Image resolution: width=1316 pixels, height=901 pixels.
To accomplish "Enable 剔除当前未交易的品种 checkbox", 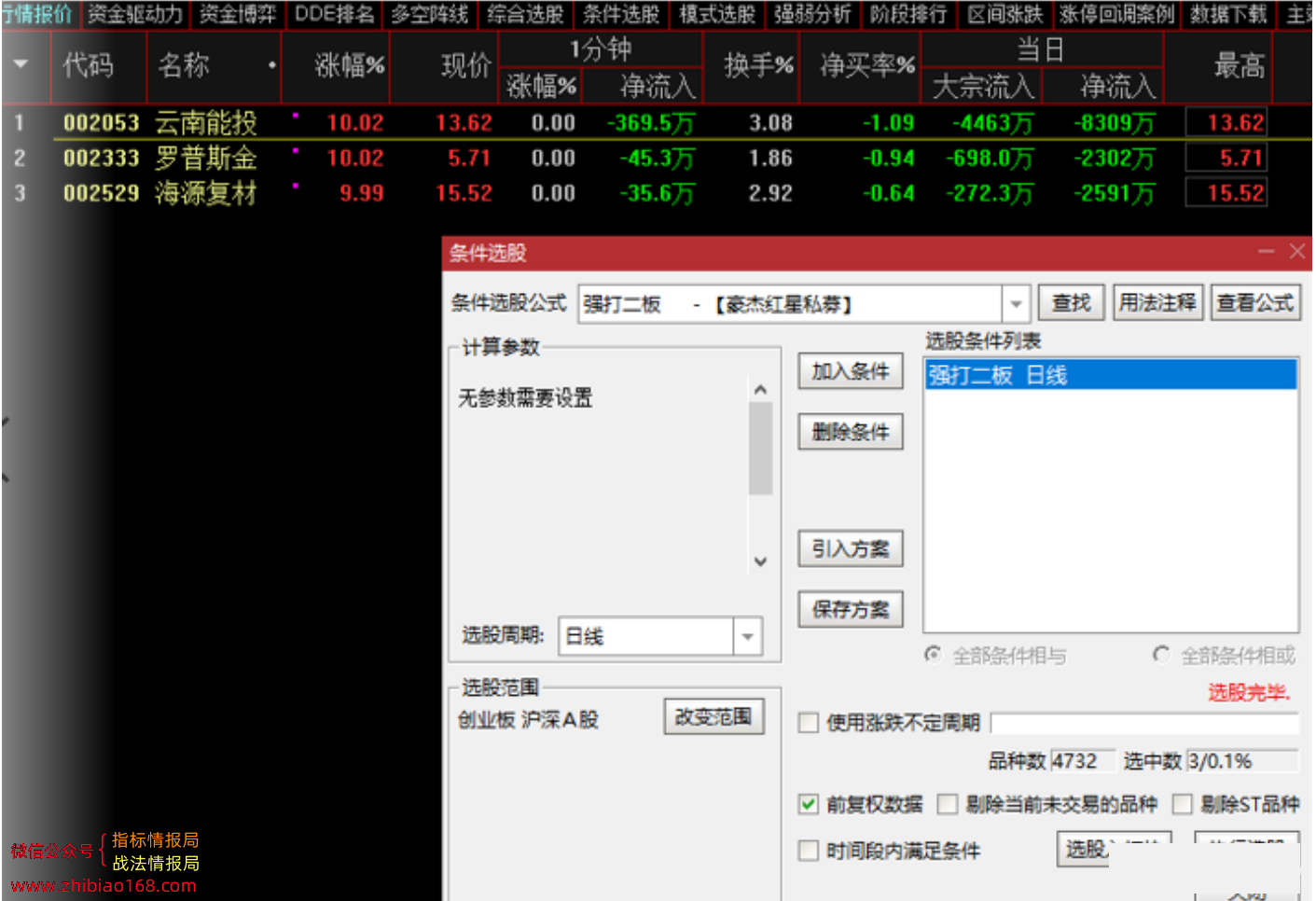I will pyautogui.click(x=948, y=804).
